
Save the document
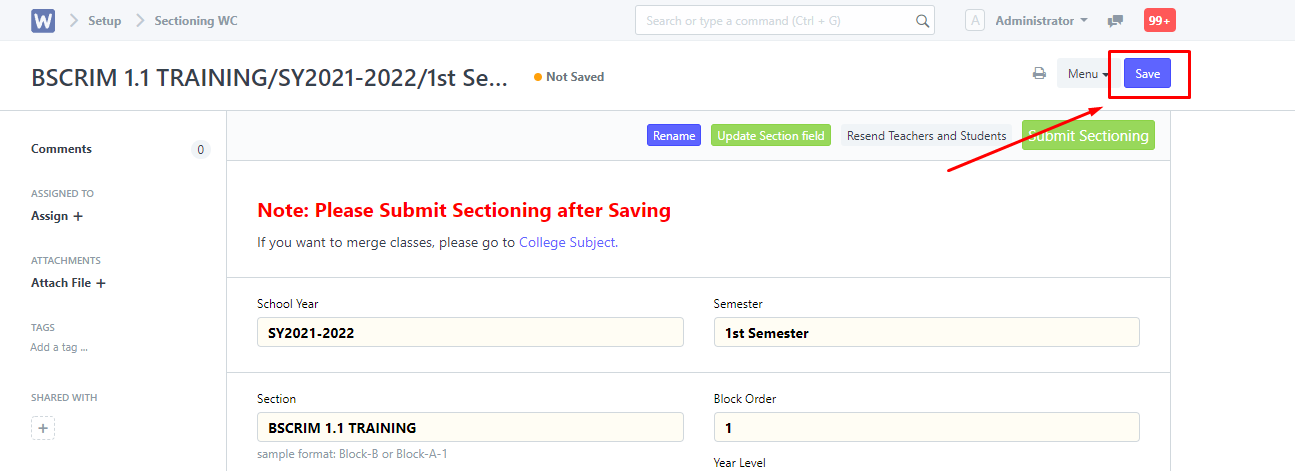point(1147,74)
